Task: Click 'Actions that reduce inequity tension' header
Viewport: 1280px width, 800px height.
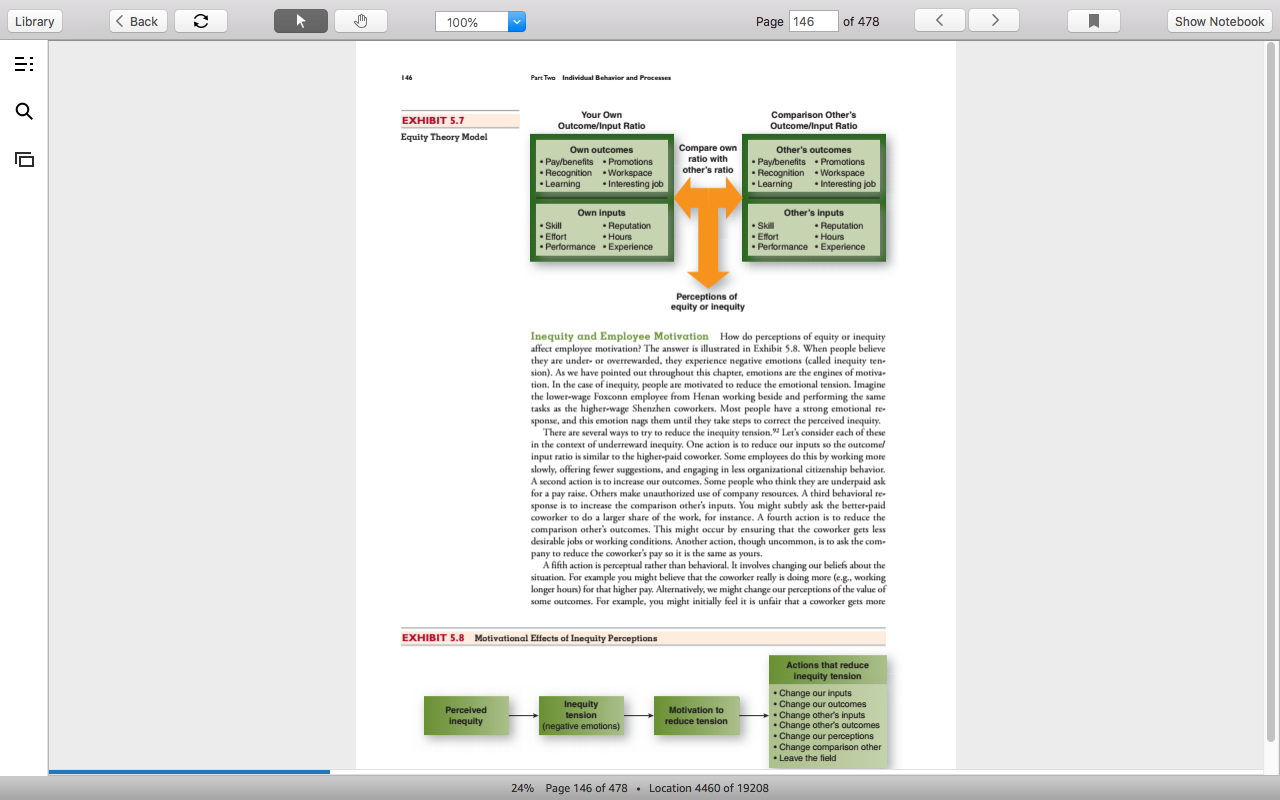Action: tap(828, 670)
